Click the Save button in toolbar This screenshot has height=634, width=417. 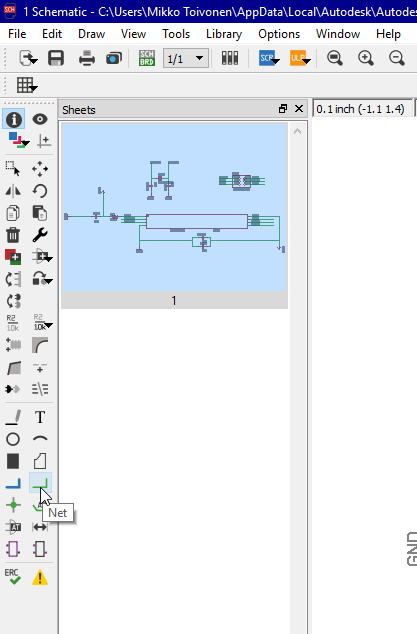coord(56,58)
